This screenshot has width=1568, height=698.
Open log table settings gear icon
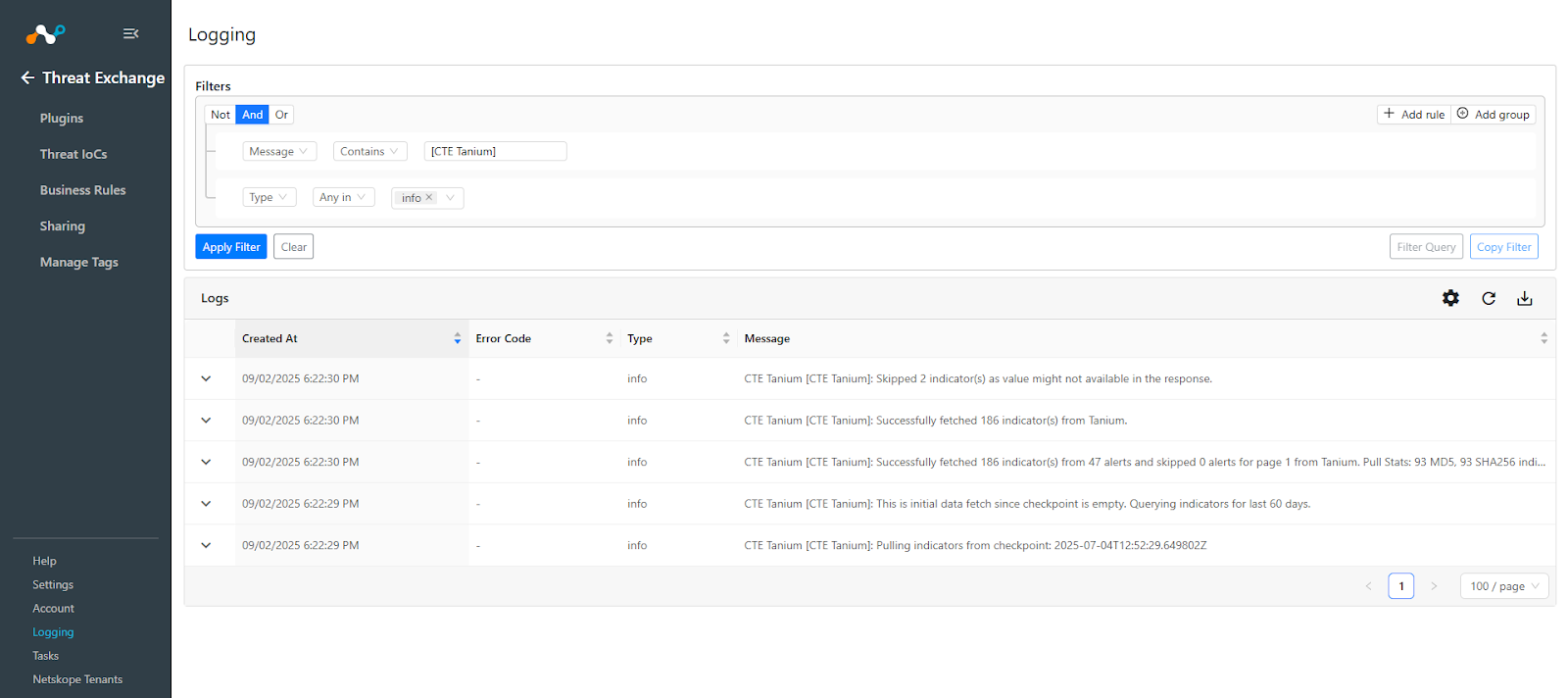[1450, 298]
